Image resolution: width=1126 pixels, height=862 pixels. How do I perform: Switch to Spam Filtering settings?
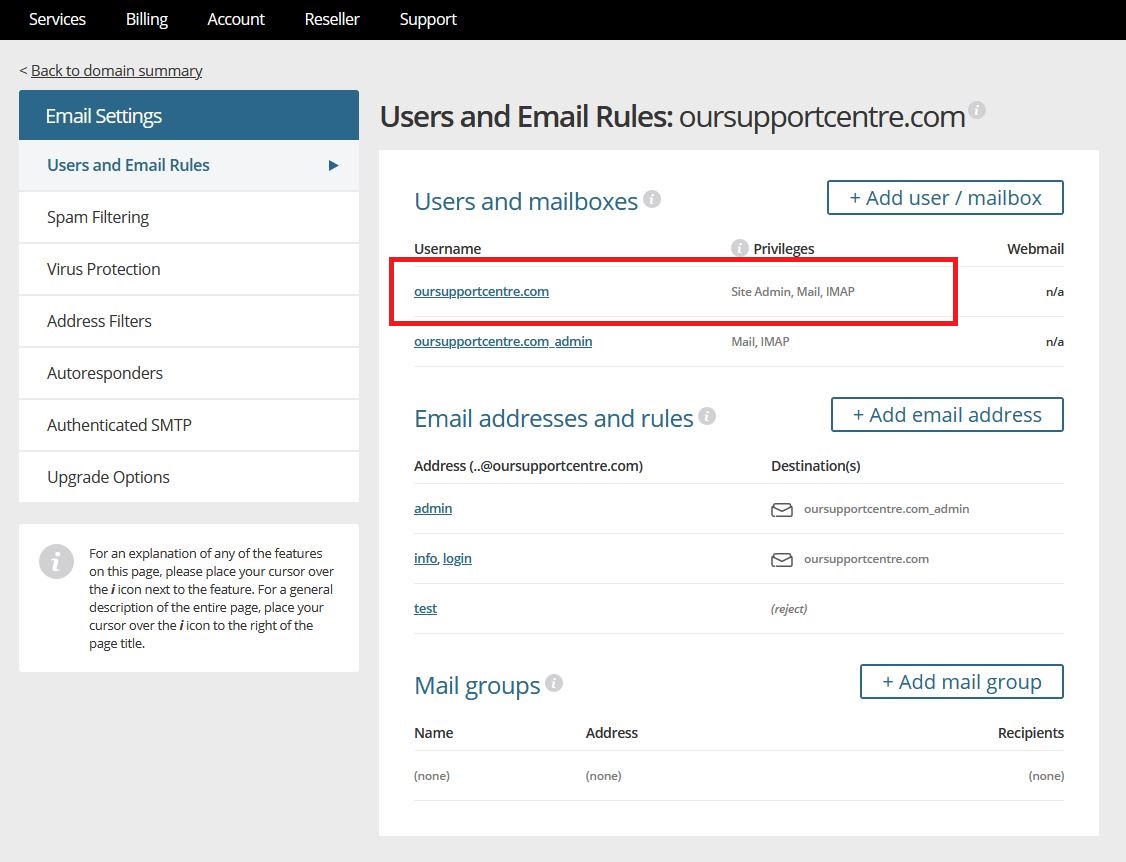point(97,216)
